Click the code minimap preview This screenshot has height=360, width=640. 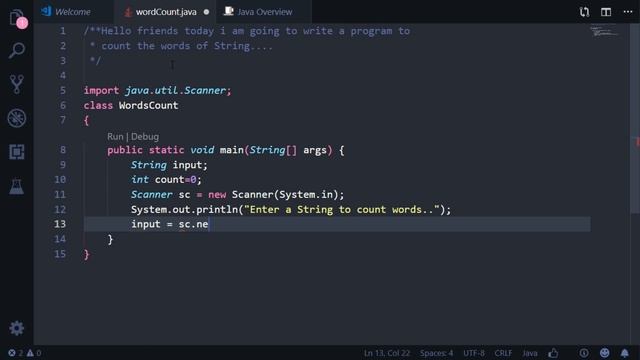[x=604, y=31]
